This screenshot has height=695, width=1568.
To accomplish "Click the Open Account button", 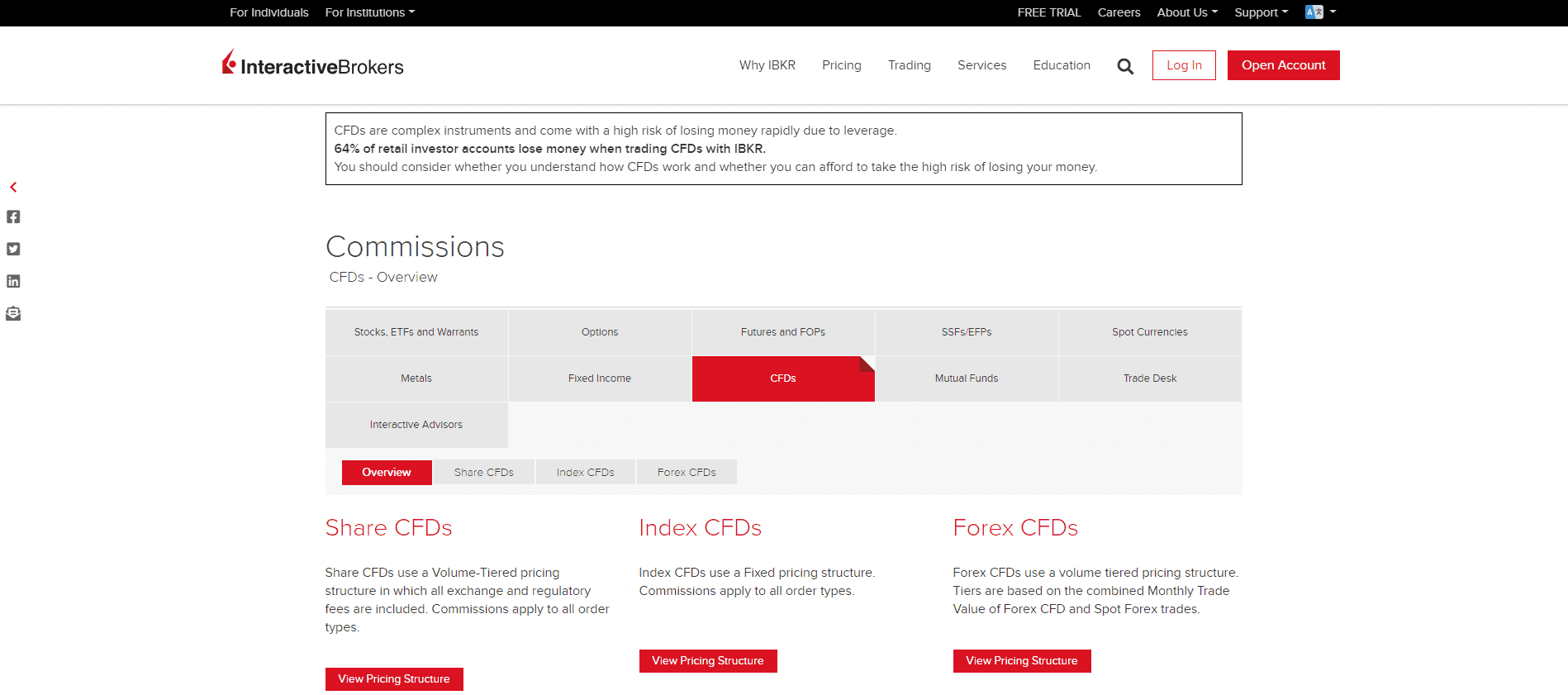I will pyautogui.click(x=1284, y=65).
